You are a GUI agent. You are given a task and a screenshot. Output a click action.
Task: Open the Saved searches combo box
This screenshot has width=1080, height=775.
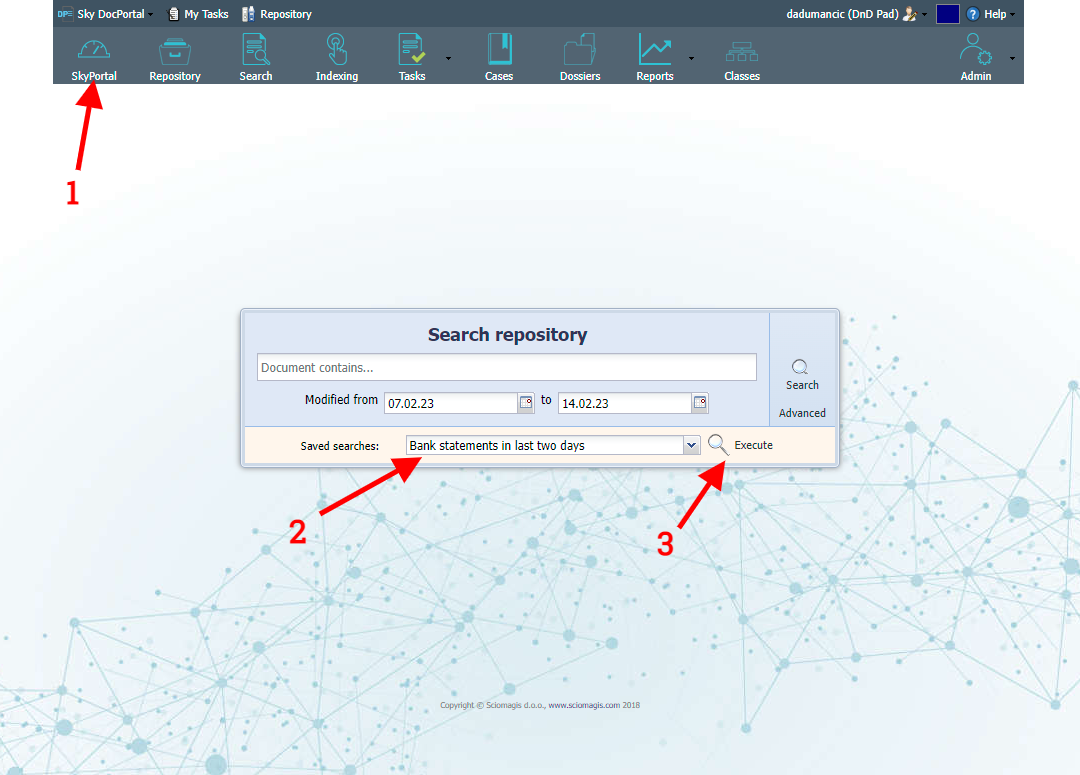pos(553,446)
